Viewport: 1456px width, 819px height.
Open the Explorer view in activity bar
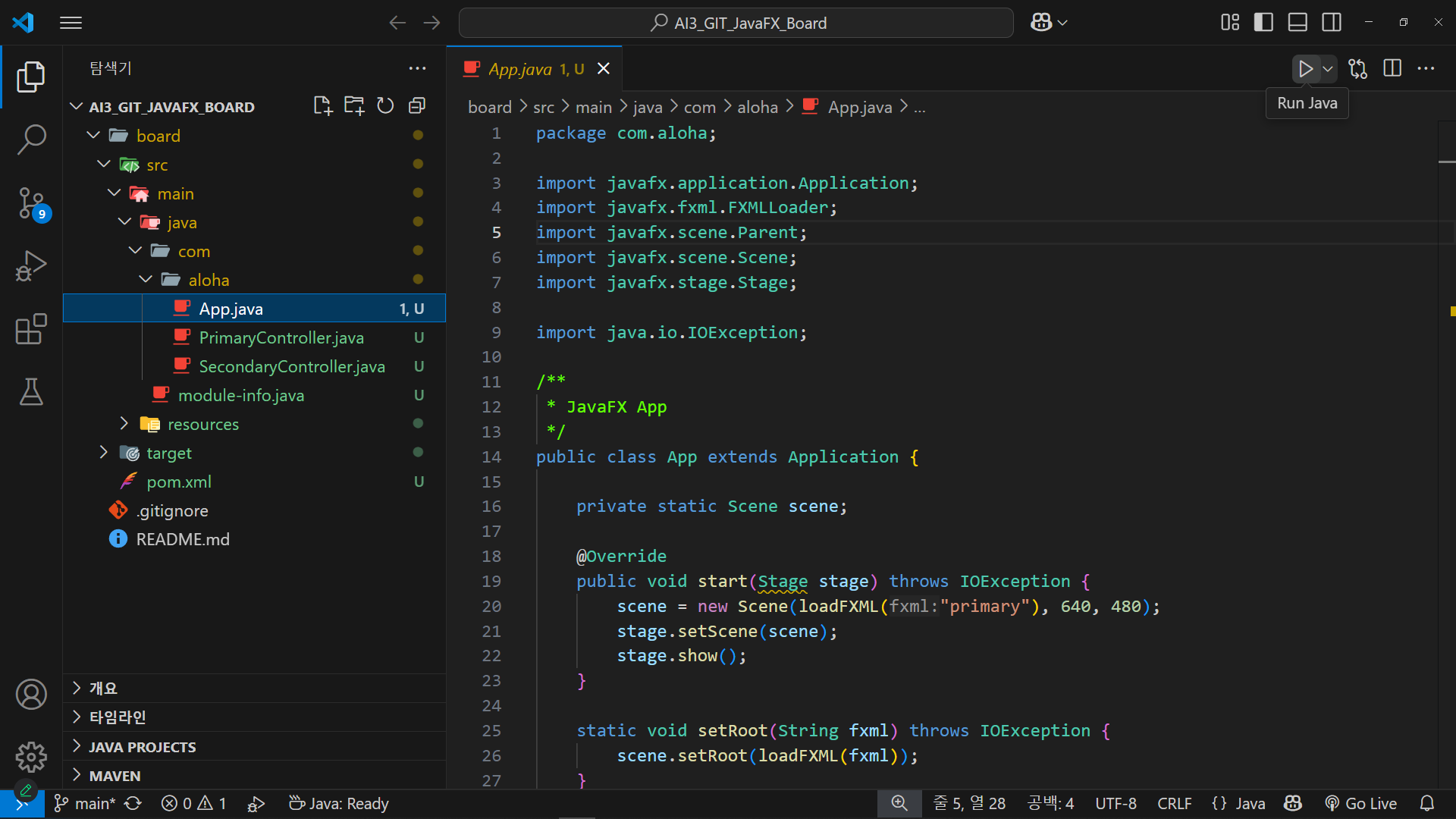(31, 77)
